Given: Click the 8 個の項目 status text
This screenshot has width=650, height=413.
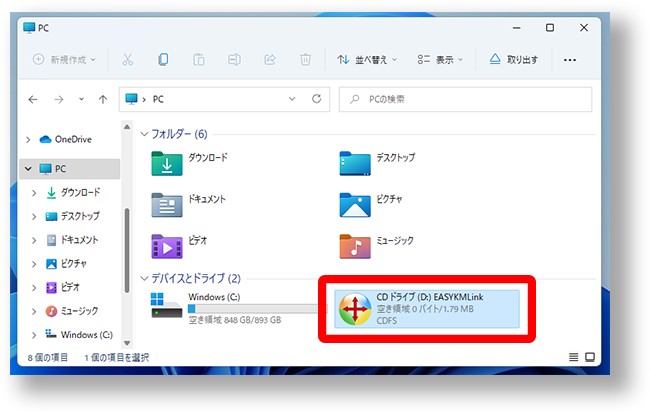Looking at the screenshot, I should [48, 357].
